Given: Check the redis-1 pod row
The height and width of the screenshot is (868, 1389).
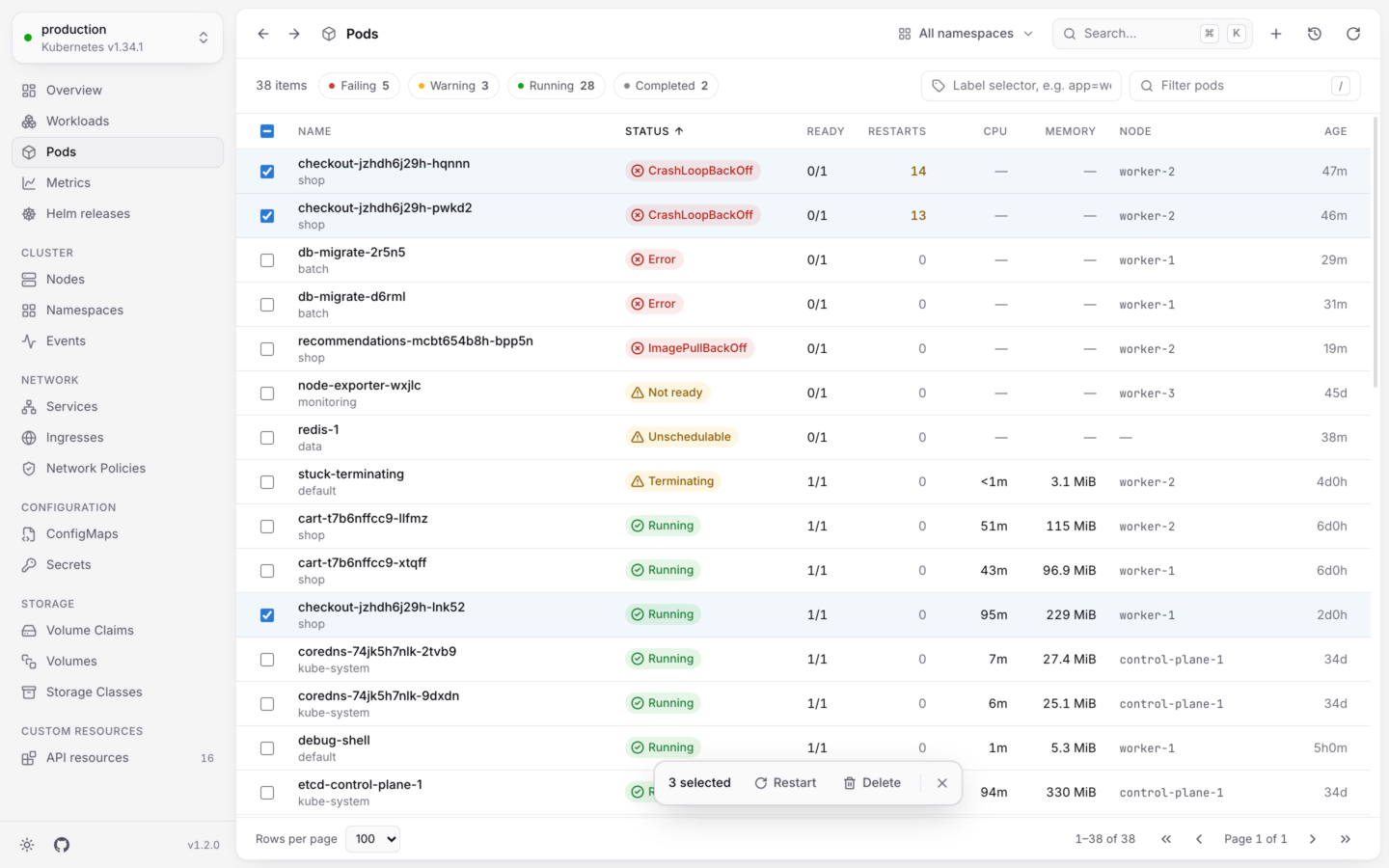Looking at the screenshot, I should (x=267, y=438).
